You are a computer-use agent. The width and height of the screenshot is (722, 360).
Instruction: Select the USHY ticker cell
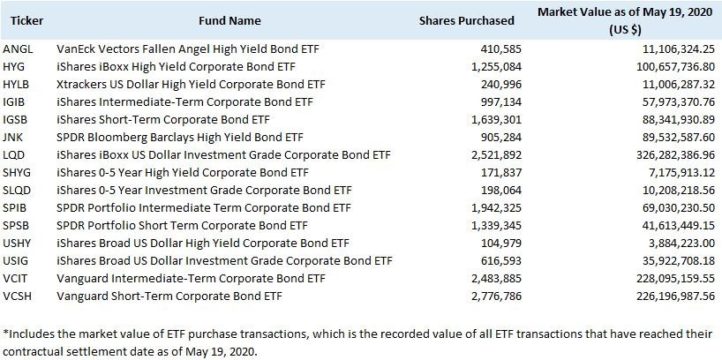[x=17, y=243]
